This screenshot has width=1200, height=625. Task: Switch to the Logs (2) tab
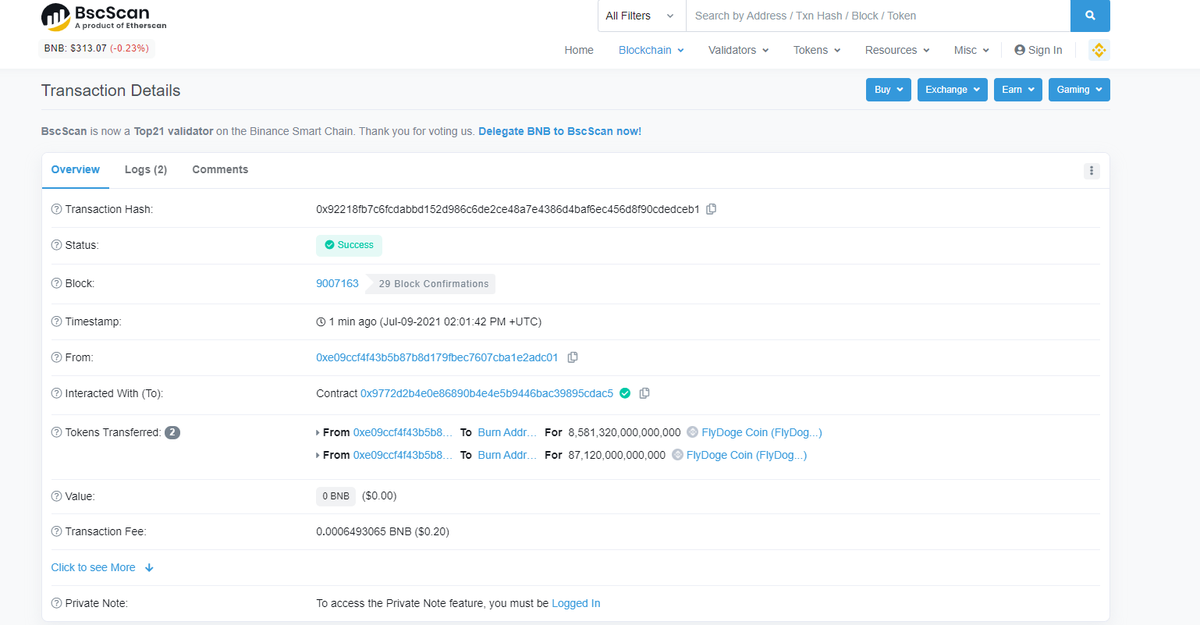pyautogui.click(x=146, y=170)
